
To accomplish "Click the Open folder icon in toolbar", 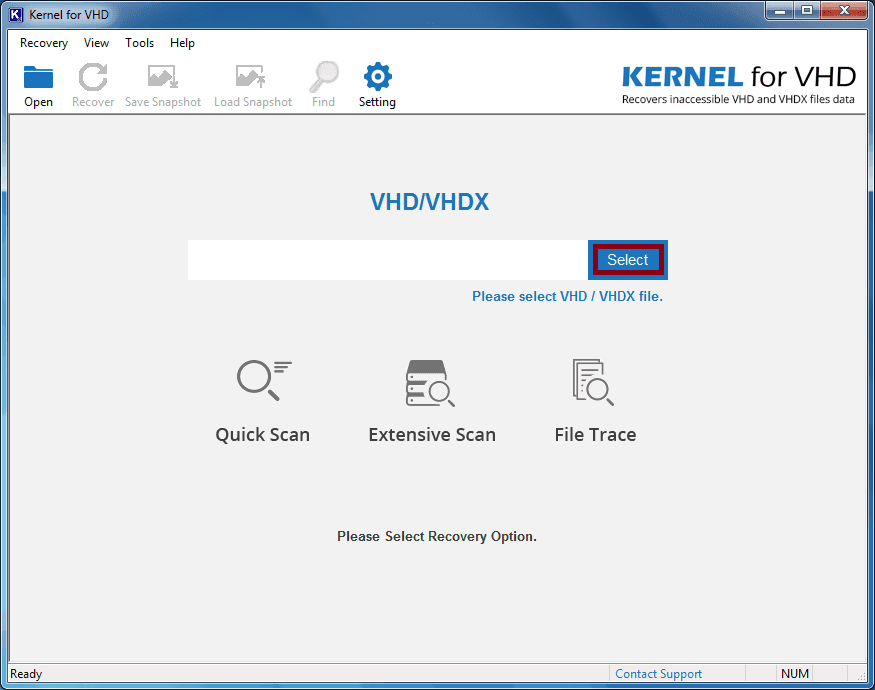I will [x=39, y=77].
